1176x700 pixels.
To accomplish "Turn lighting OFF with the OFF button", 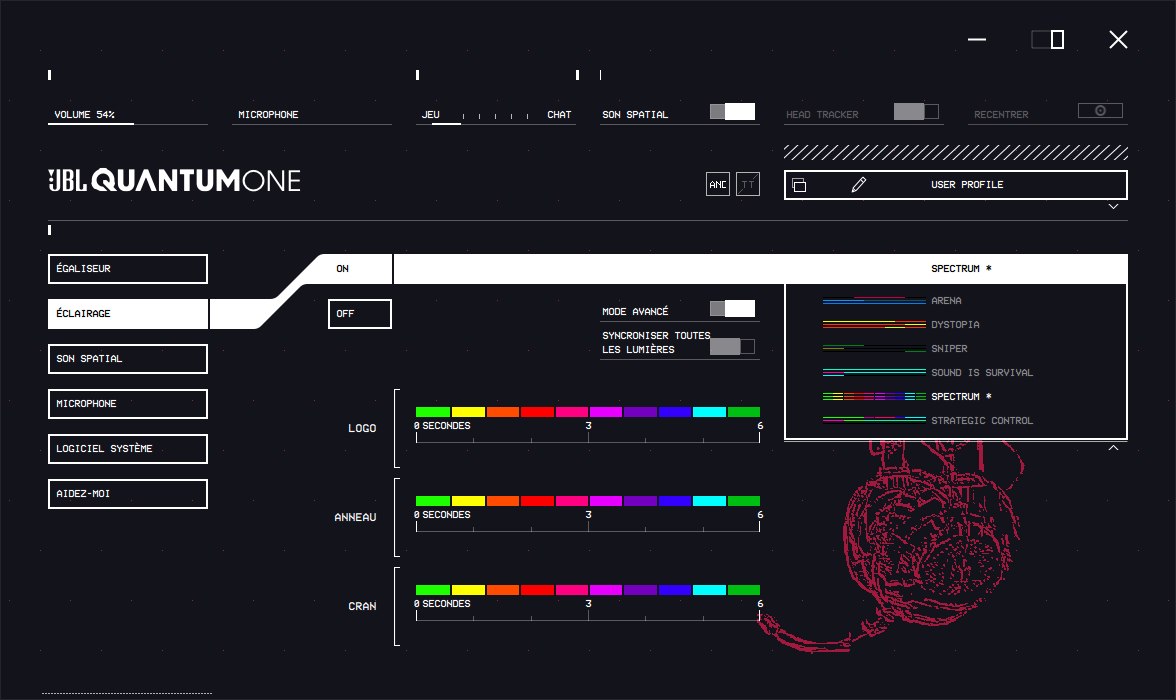I will coord(360,314).
